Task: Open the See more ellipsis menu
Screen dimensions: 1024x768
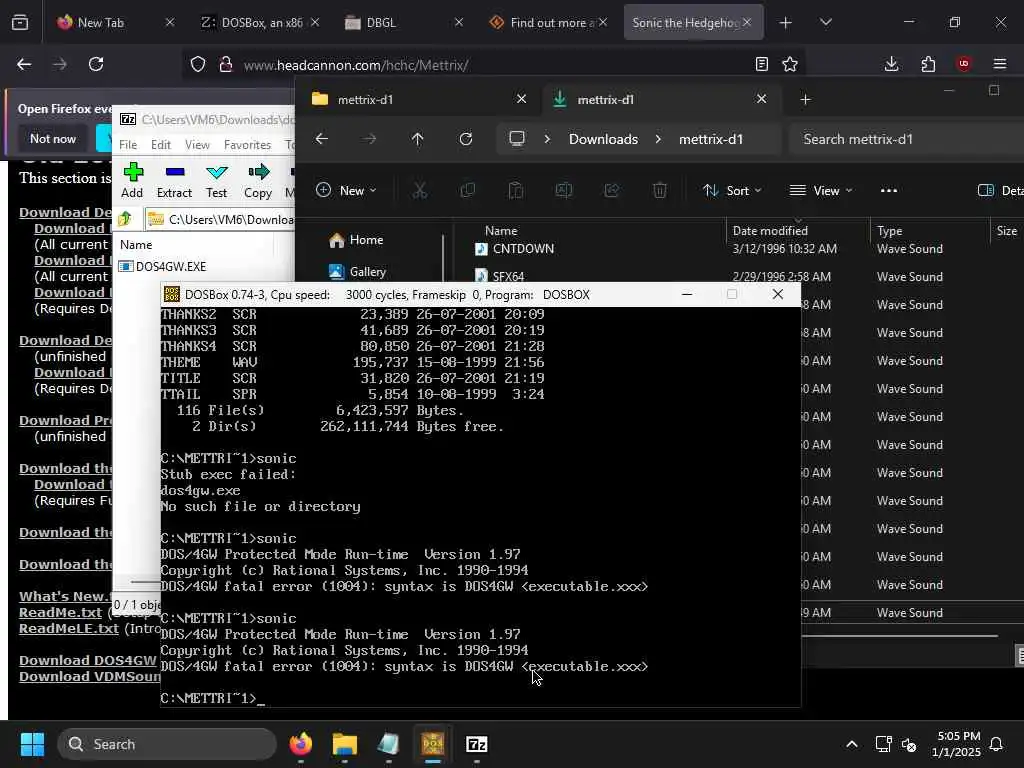Action: 889,191
